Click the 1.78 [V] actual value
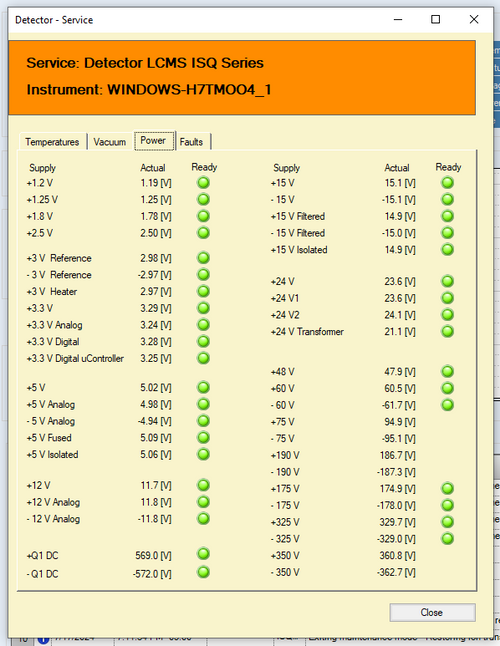This screenshot has width=500, height=646. tap(156, 216)
